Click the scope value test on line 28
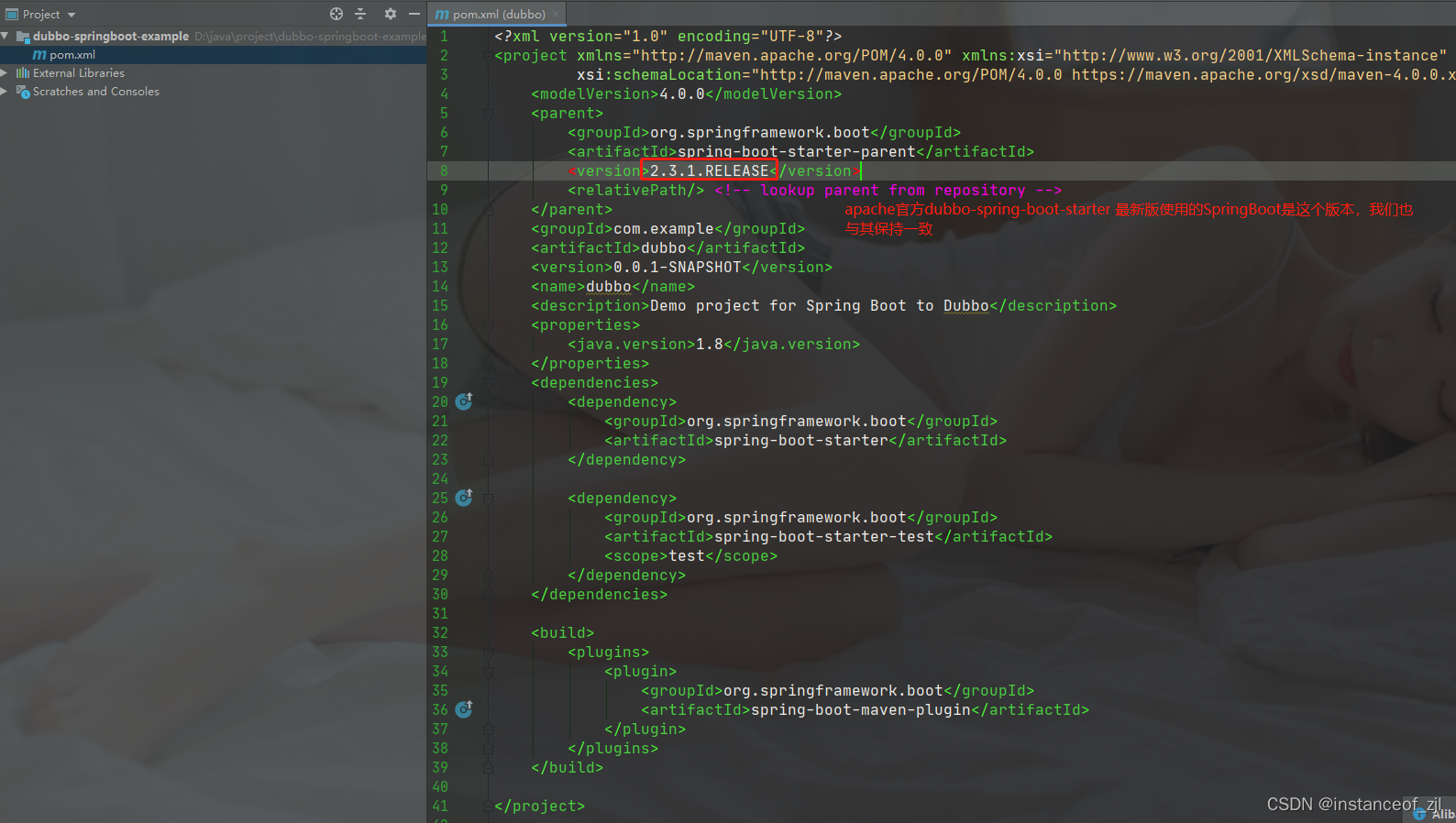Viewport: 1456px width, 823px height. pos(687,555)
